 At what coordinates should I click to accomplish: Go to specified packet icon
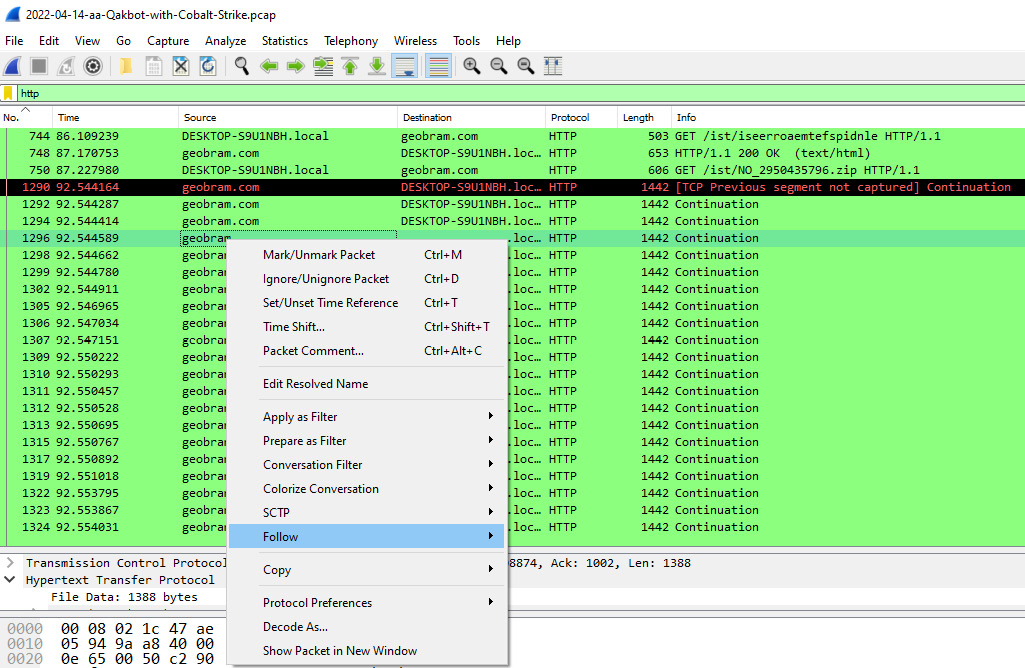click(323, 66)
